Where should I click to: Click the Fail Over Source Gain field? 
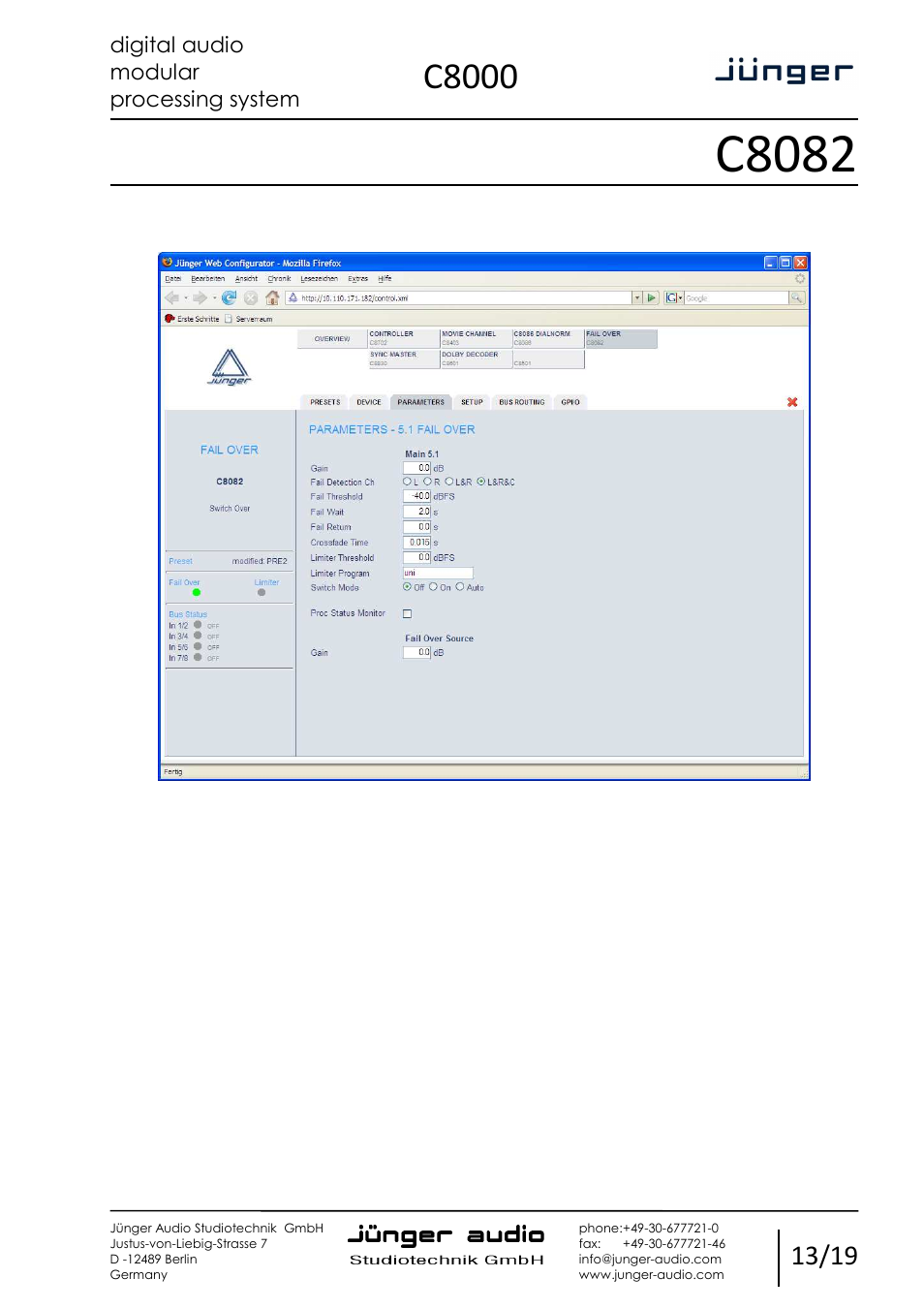416,652
